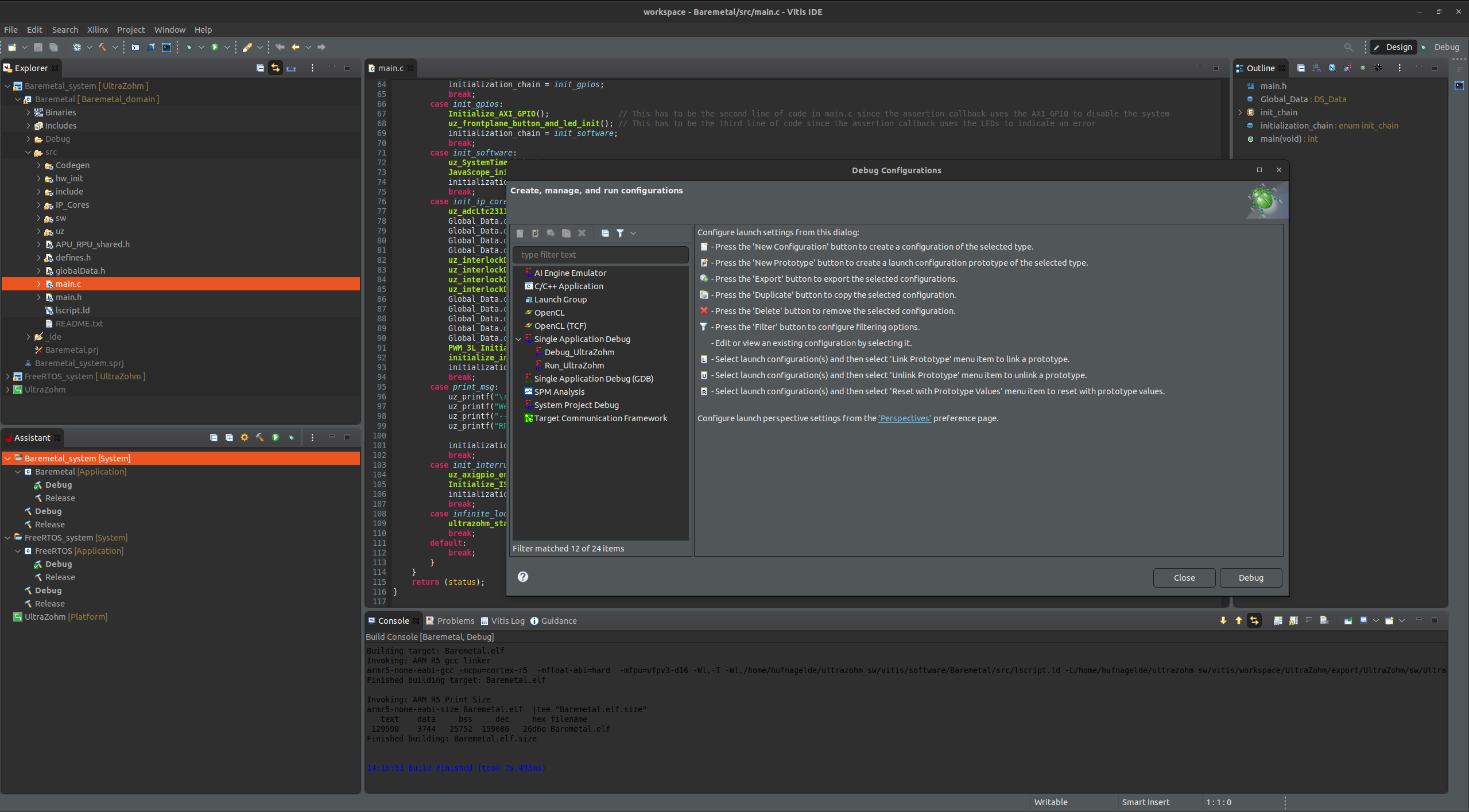This screenshot has width=1469, height=812.
Task: Open the Filter launch configurations options
Action: 621,233
